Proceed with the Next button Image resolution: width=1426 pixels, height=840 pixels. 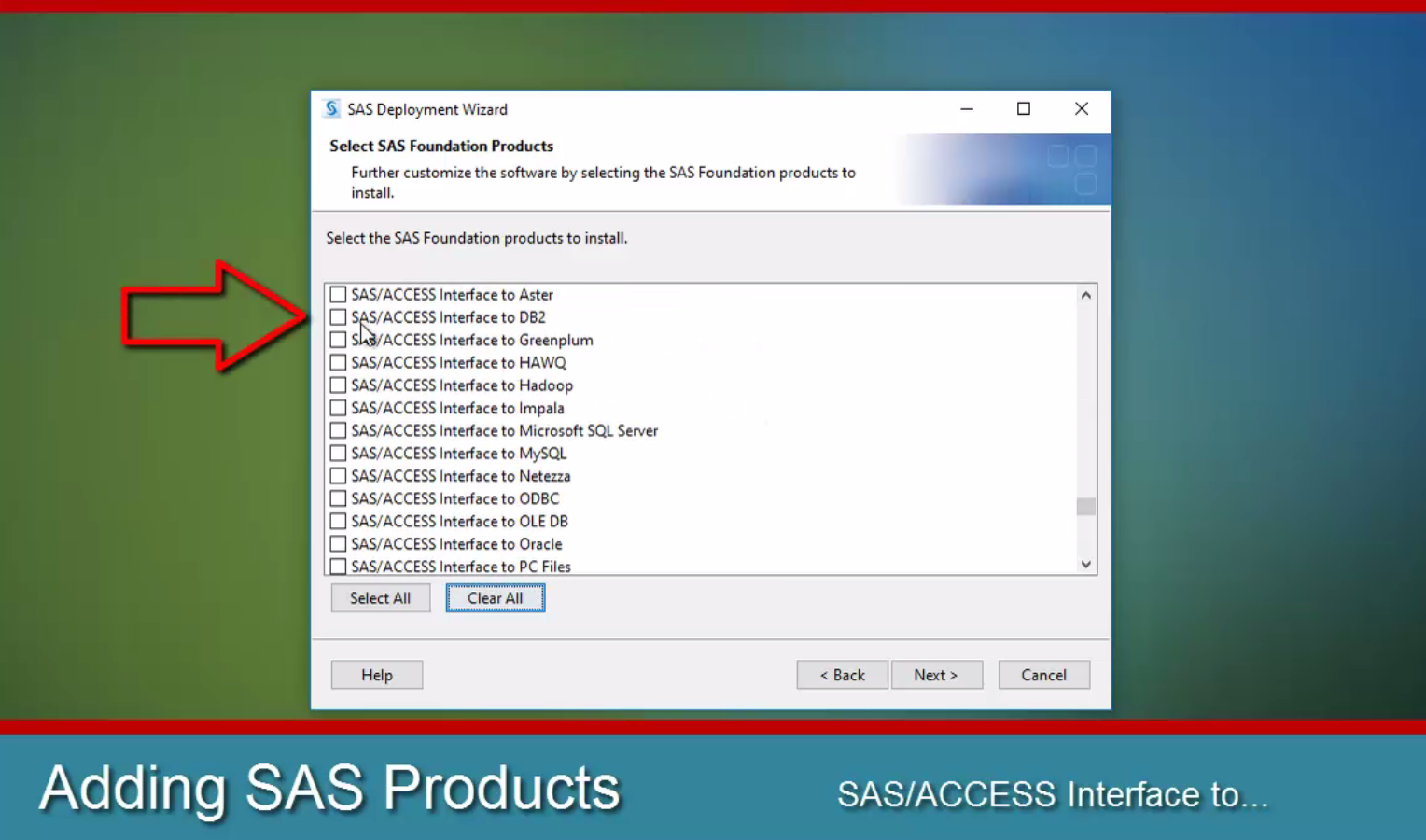click(937, 675)
